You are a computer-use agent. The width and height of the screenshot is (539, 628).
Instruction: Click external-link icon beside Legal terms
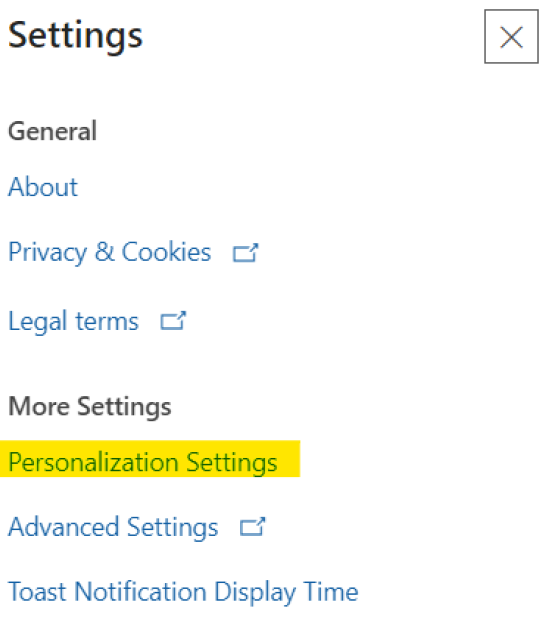[173, 321]
